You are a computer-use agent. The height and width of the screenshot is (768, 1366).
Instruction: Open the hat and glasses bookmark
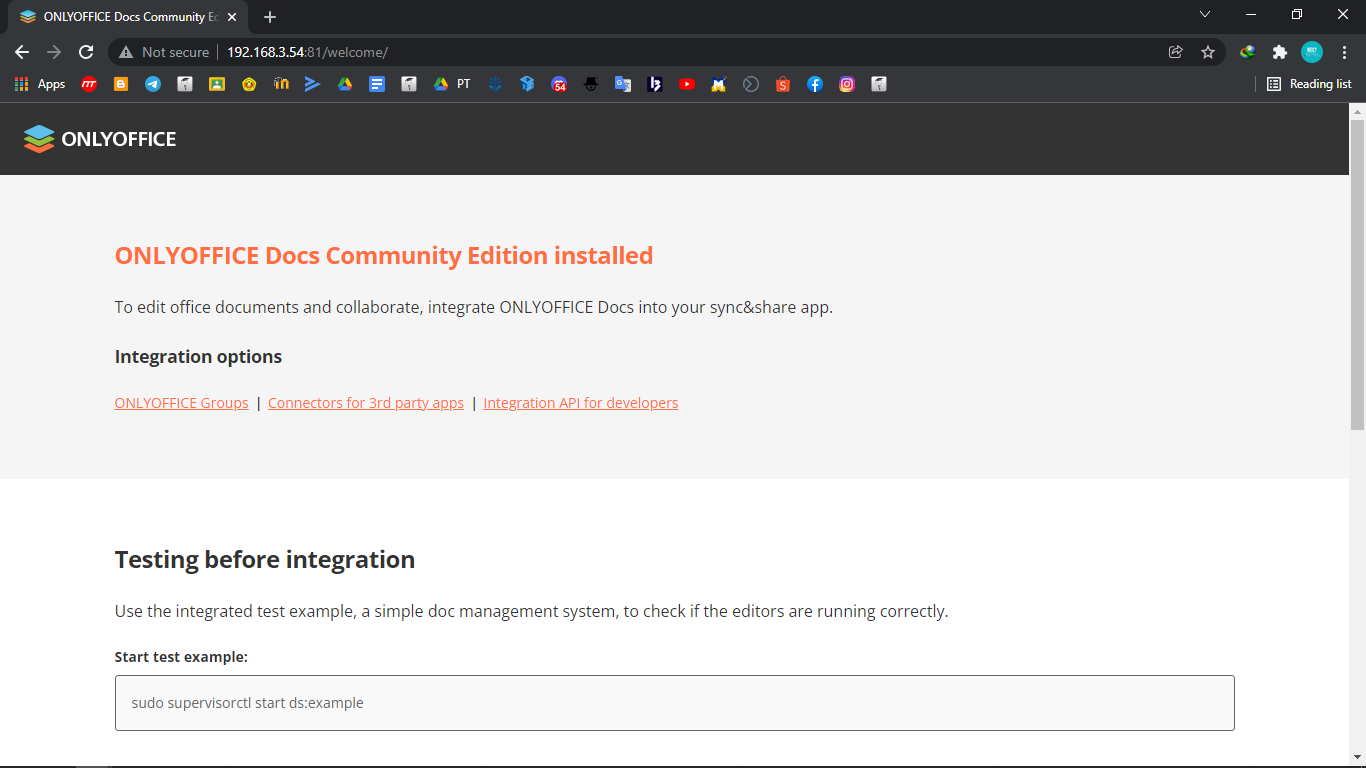click(x=591, y=84)
